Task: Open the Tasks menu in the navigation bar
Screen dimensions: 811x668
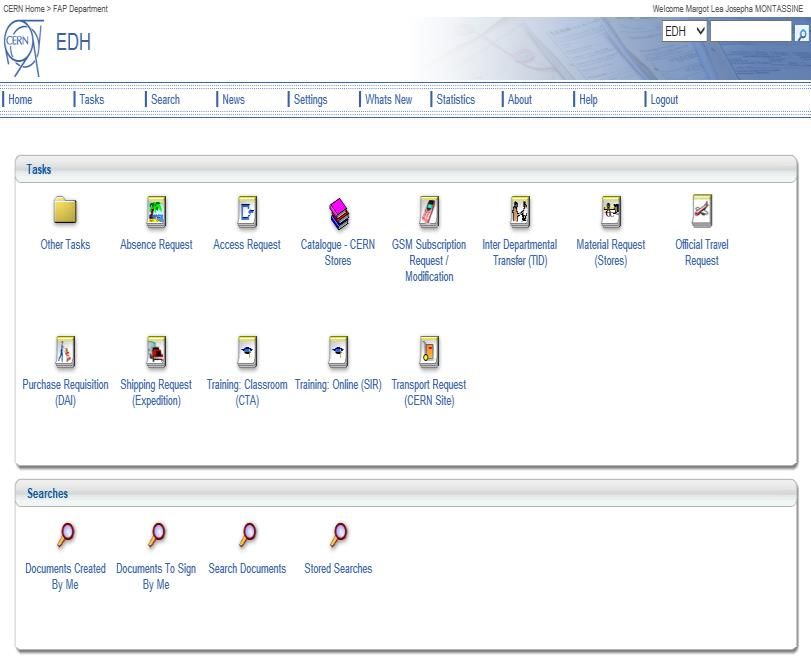Action: coord(92,99)
